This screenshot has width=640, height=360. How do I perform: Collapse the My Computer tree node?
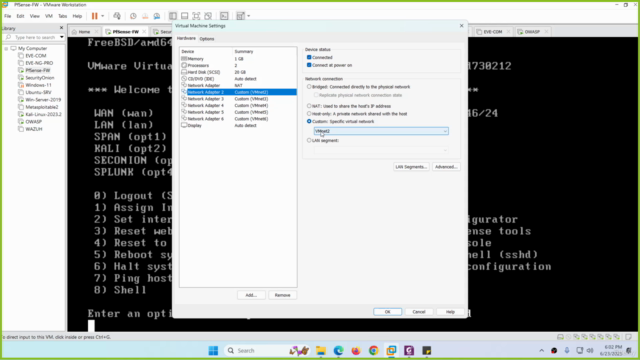coord(6,48)
